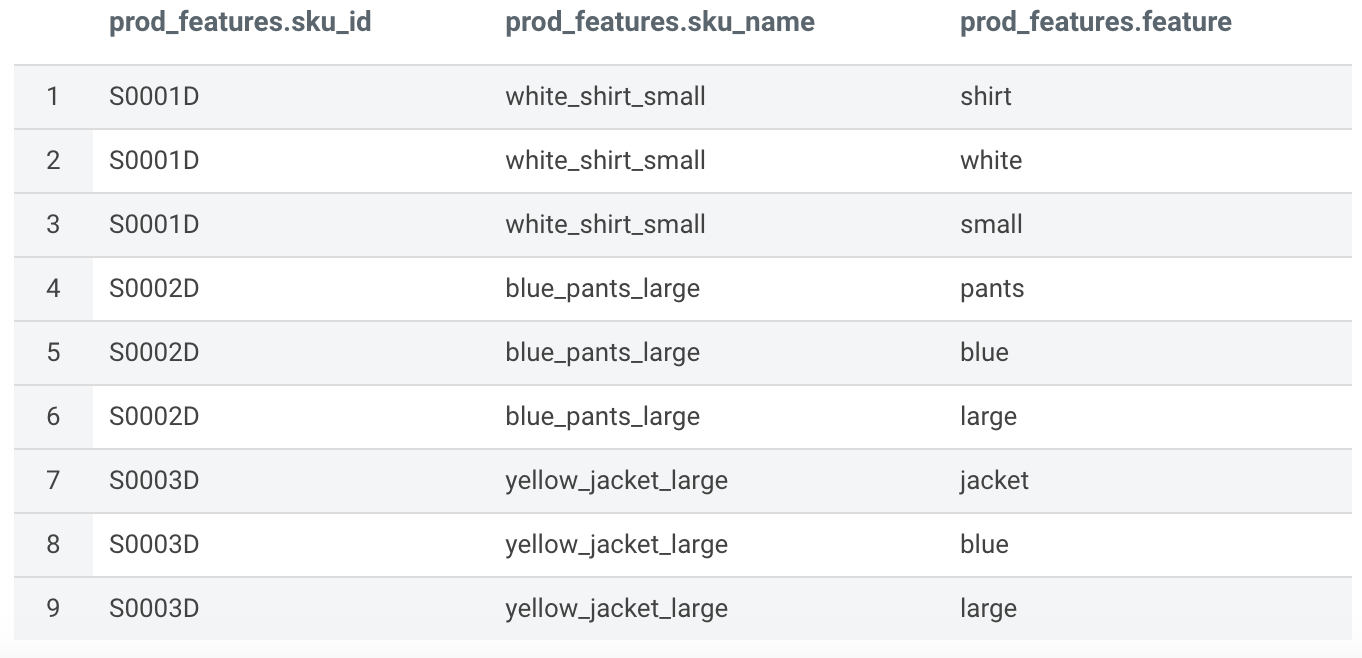Click the 'pants' feature cell
The width and height of the screenshot is (1362, 658).
click(x=992, y=289)
